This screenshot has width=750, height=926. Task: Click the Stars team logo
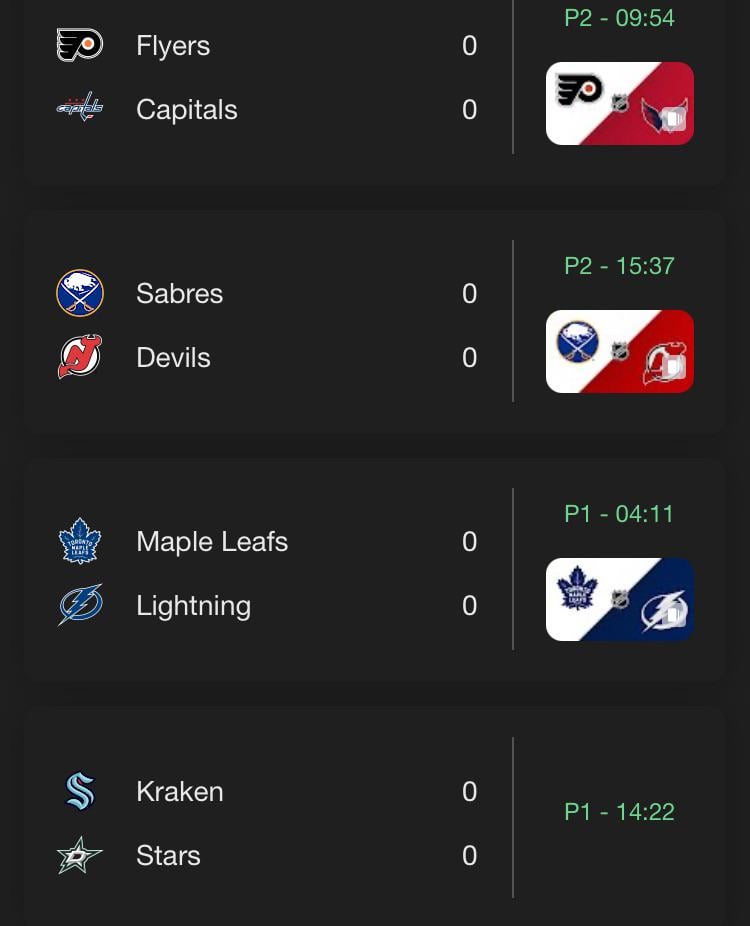coord(80,855)
